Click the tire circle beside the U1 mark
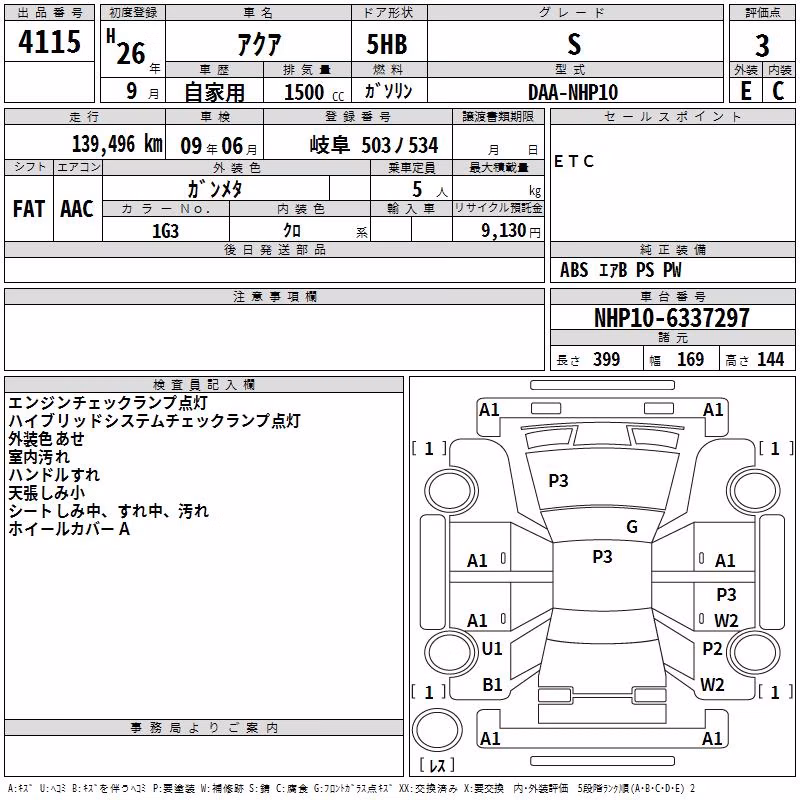The width and height of the screenshot is (800, 800). tap(450, 652)
